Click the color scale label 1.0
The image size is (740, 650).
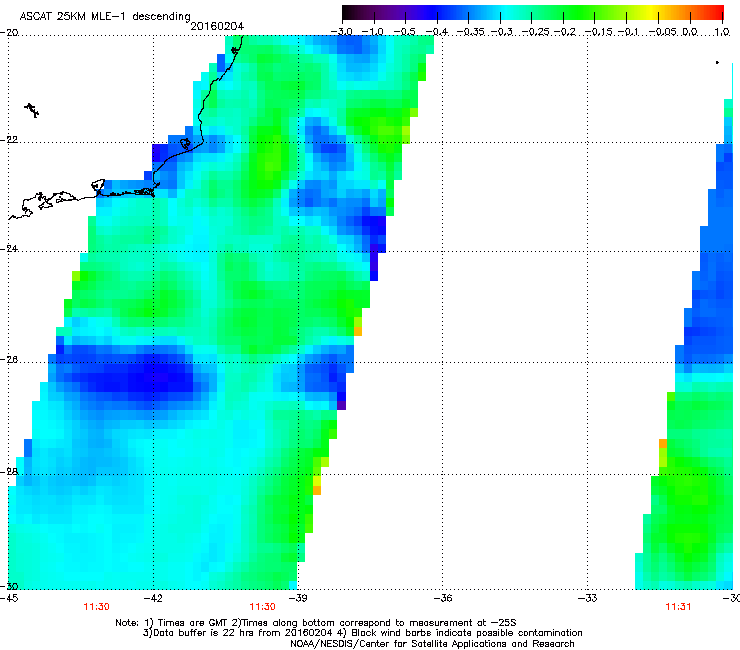click(x=722, y=32)
